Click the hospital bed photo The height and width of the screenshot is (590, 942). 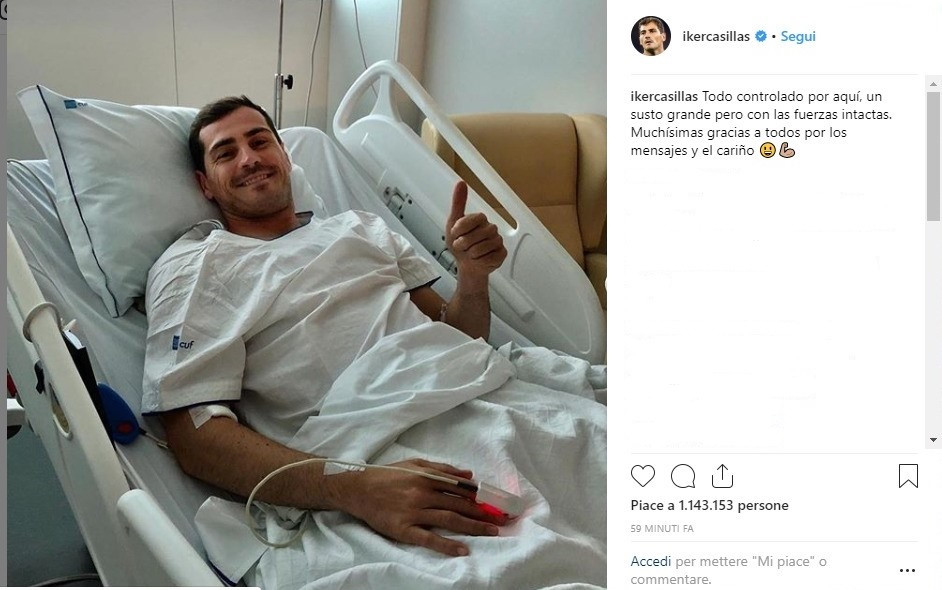pyautogui.click(x=306, y=293)
